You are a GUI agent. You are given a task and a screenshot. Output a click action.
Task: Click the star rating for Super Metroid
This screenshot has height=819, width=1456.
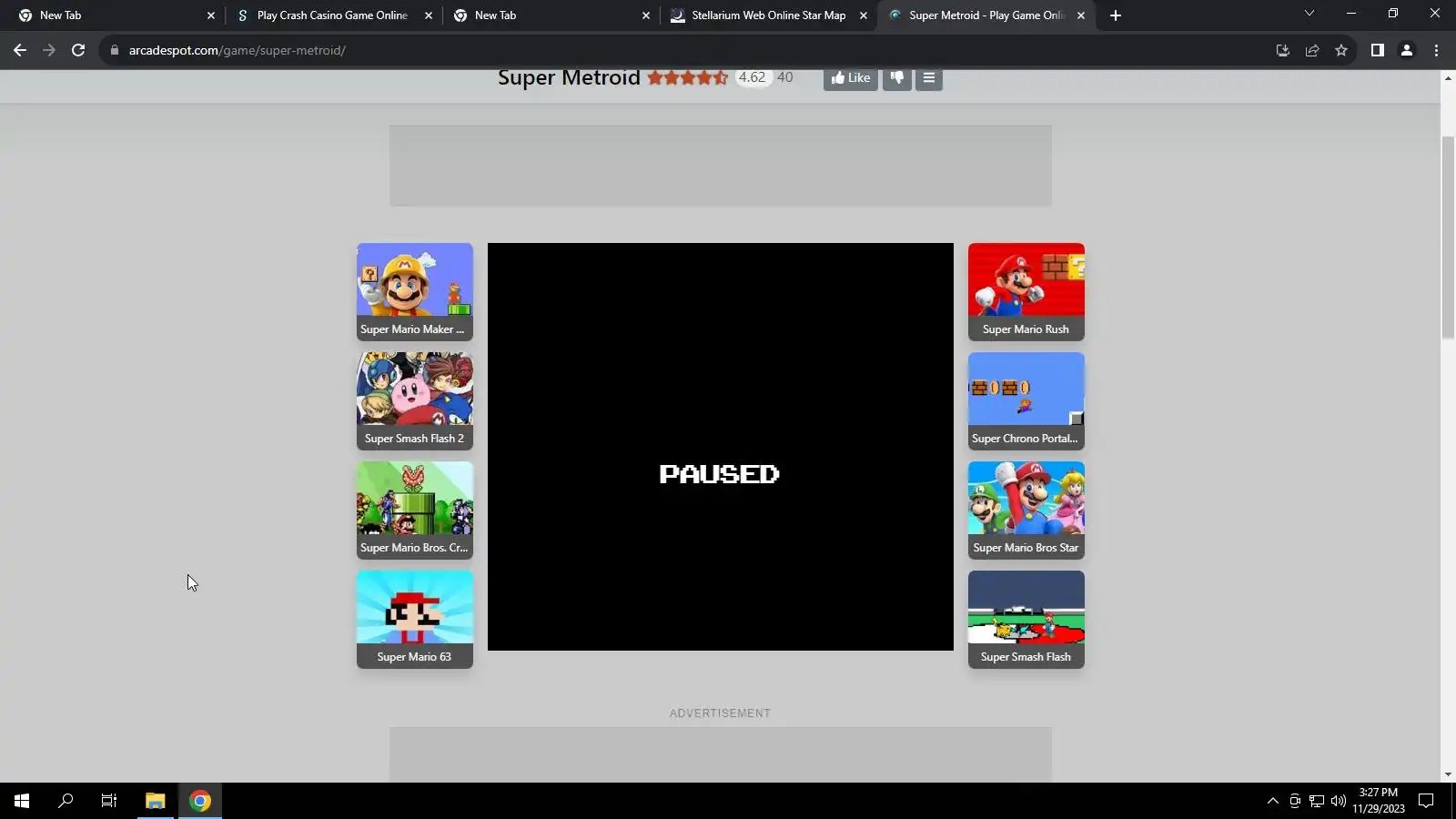coord(688,78)
